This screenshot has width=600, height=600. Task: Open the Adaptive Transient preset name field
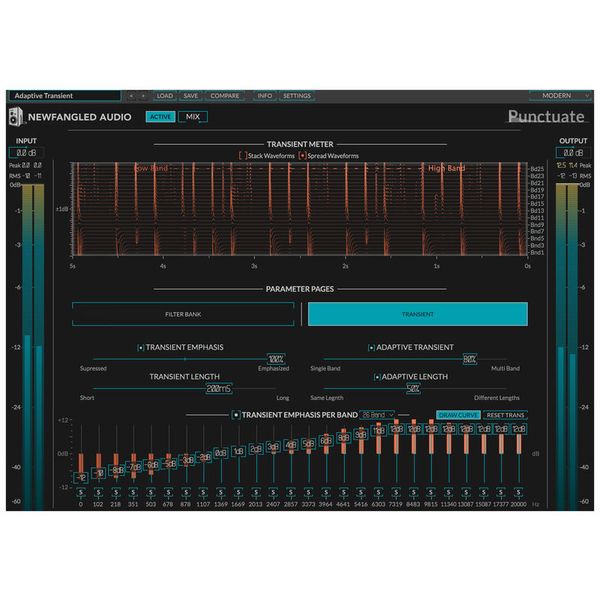64,96
